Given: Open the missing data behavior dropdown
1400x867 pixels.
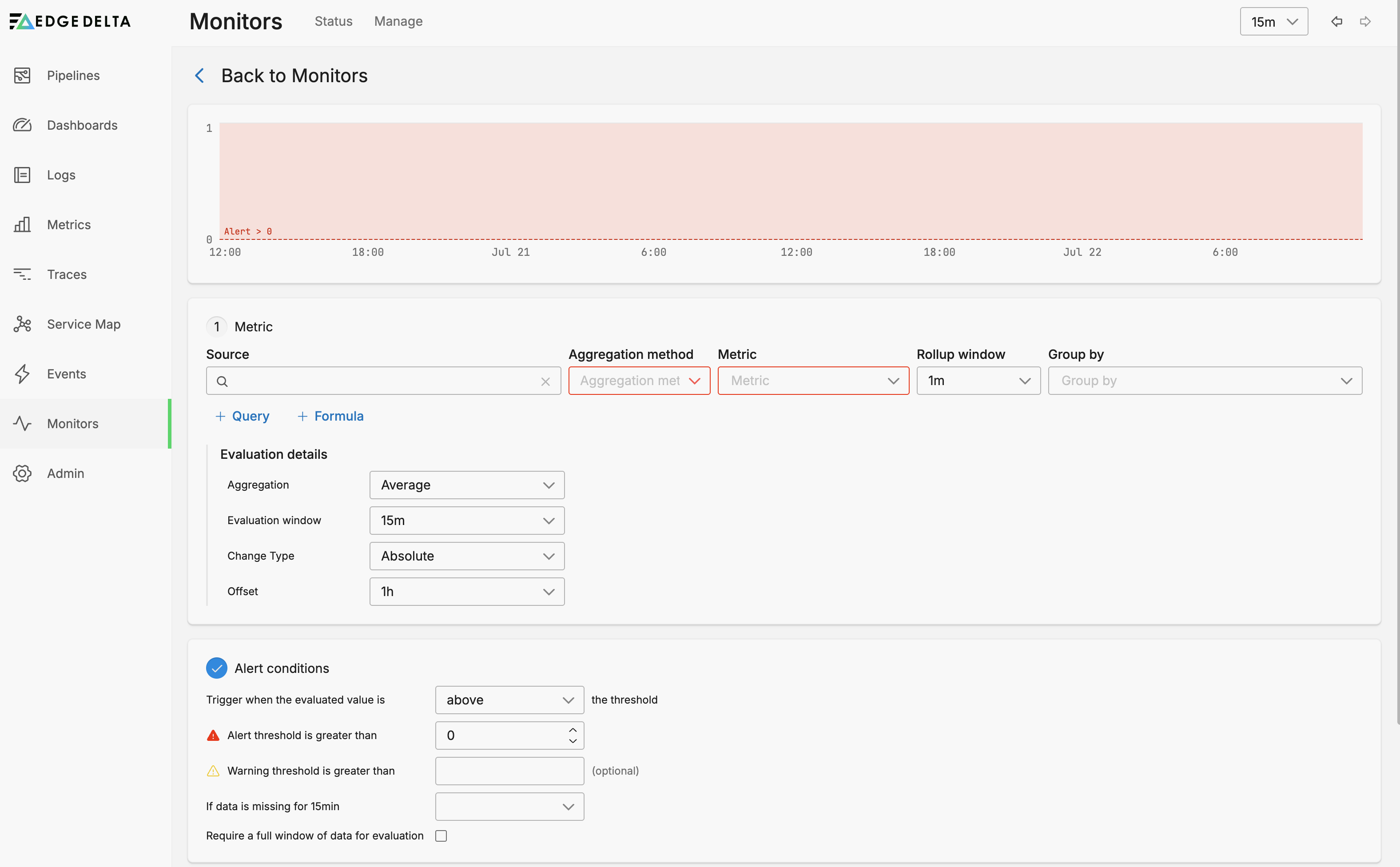Looking at the screenshot, I should coord(509,806).
